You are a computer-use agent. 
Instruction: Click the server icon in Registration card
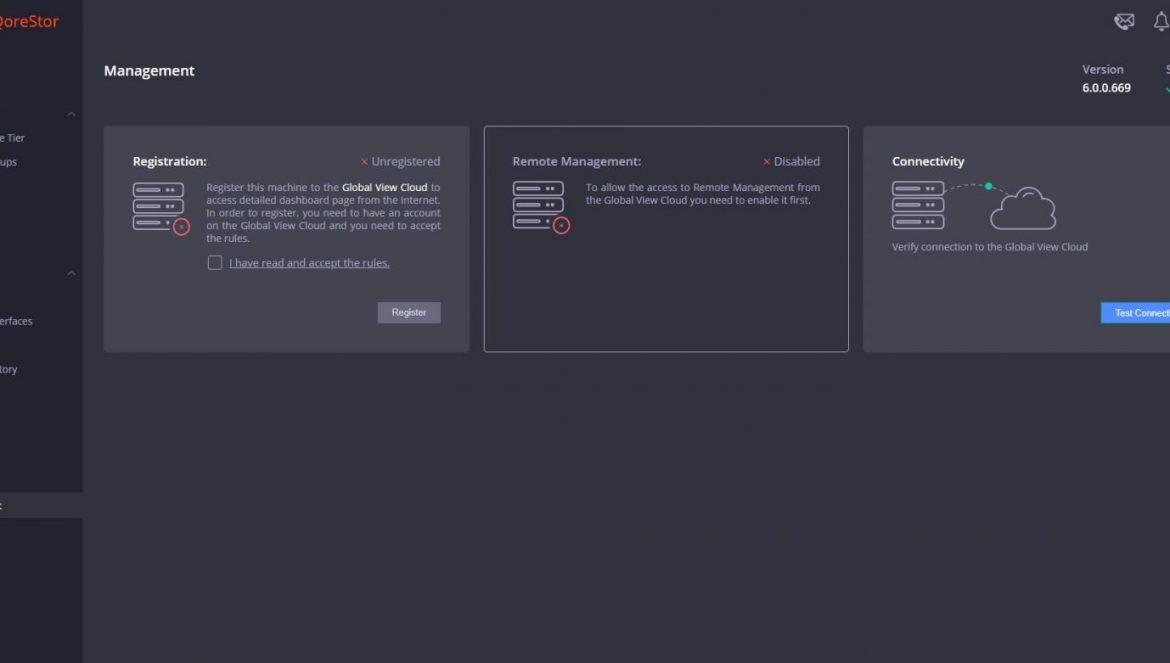click(161, 208)
